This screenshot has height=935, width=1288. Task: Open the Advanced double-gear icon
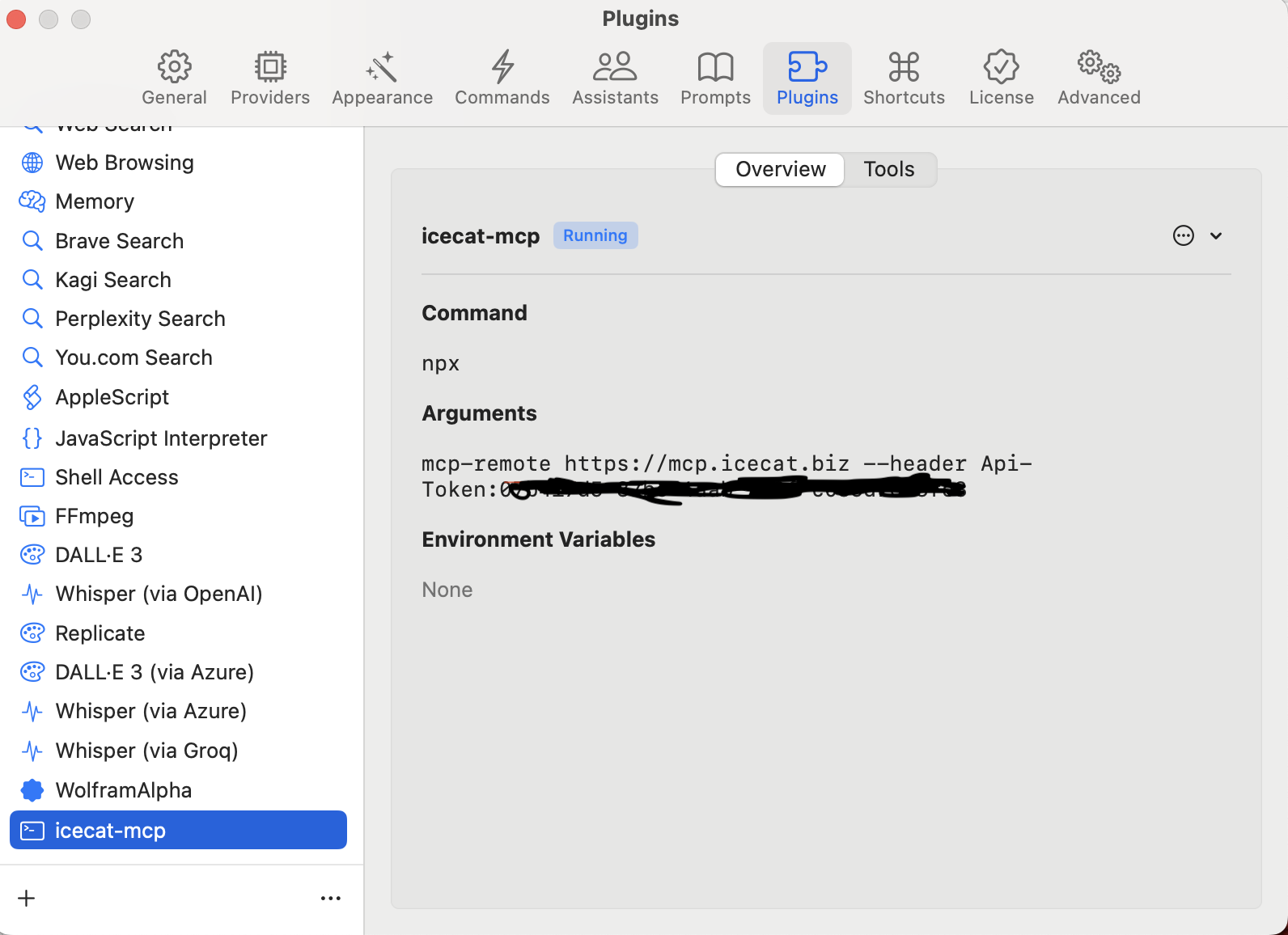pos(1099,67)
